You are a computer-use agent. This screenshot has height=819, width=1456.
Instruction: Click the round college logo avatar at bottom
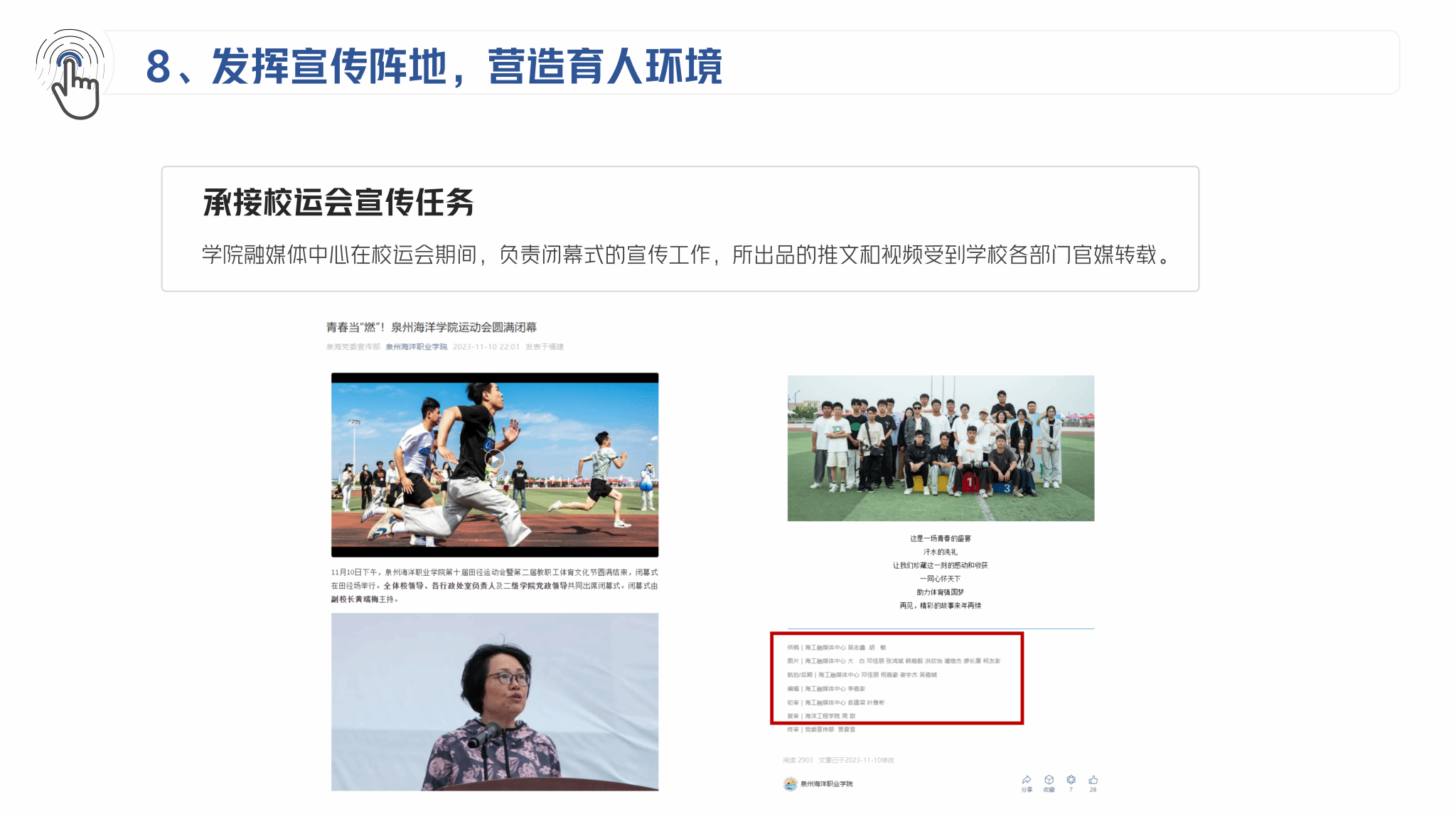coord(791,783)
